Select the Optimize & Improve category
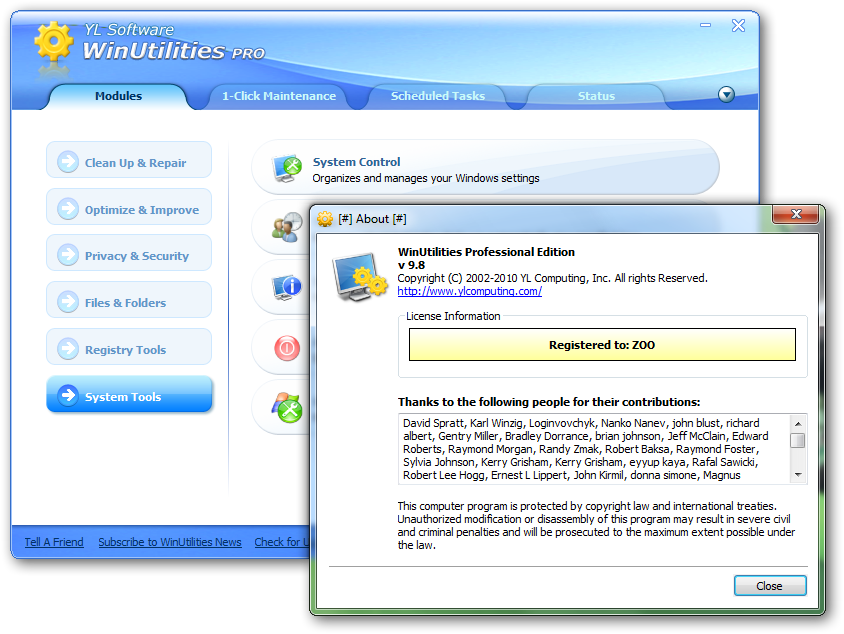Image resolution: width=844 pixels, height=634 pixels. tap(129, 207)
